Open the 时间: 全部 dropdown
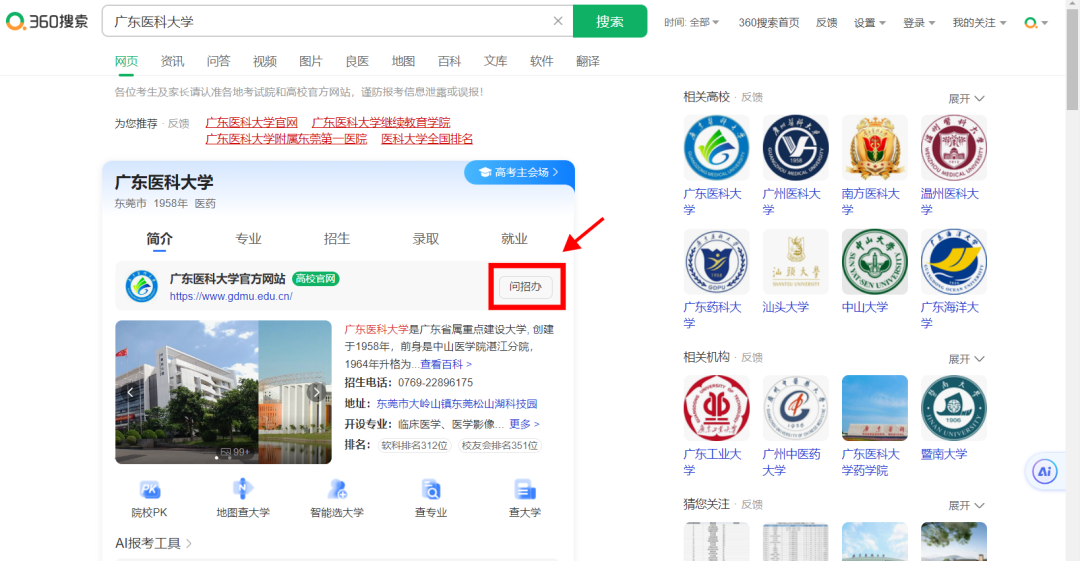Screen dimensions: 1080x561 [x=692, y=23]
